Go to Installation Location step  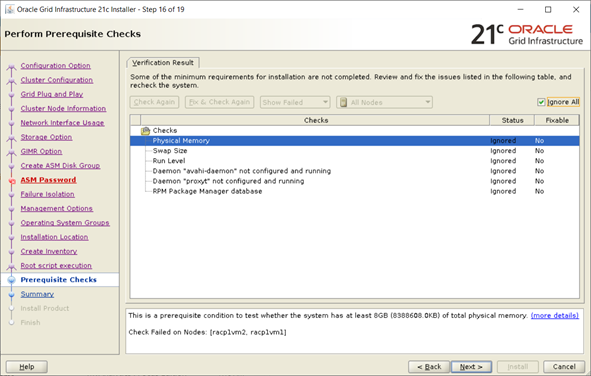pyautogui.click(x=54, y=237)
